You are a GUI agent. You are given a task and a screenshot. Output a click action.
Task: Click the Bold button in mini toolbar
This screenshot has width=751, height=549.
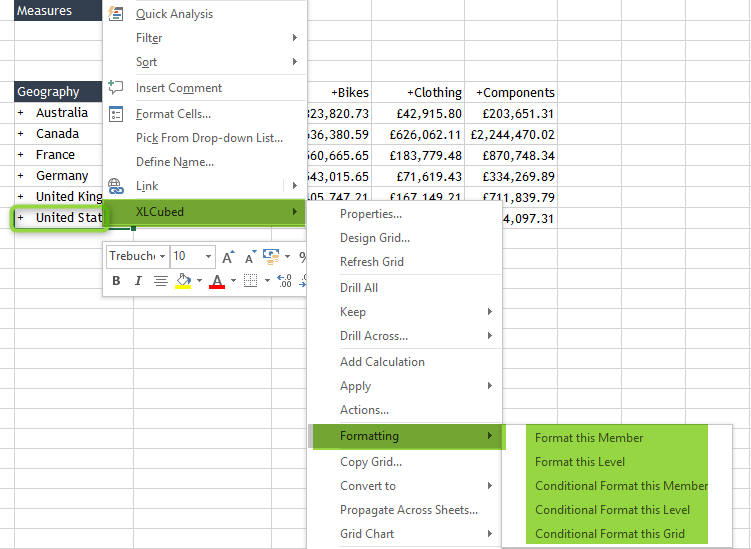coord(116,281)
